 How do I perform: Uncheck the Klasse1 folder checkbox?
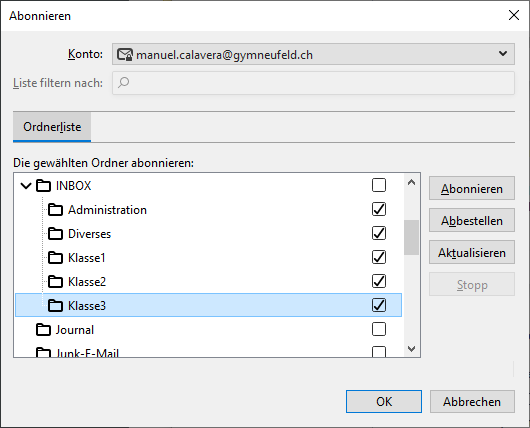tap(379, 257)
